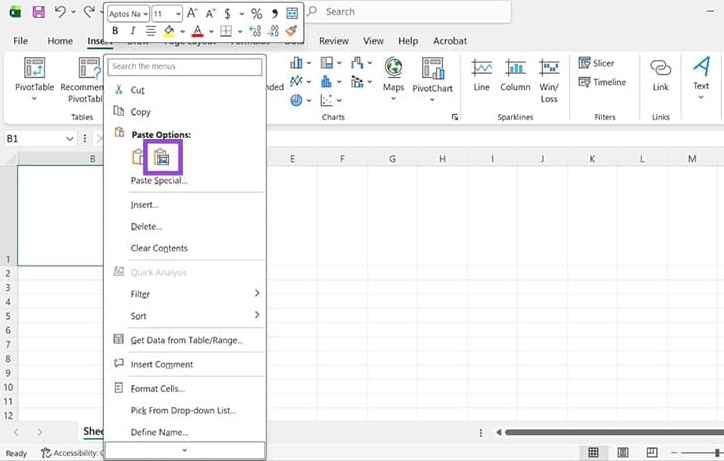Expand the context menu bottom chevron
The image size is (724, 461).
point(185,450)
